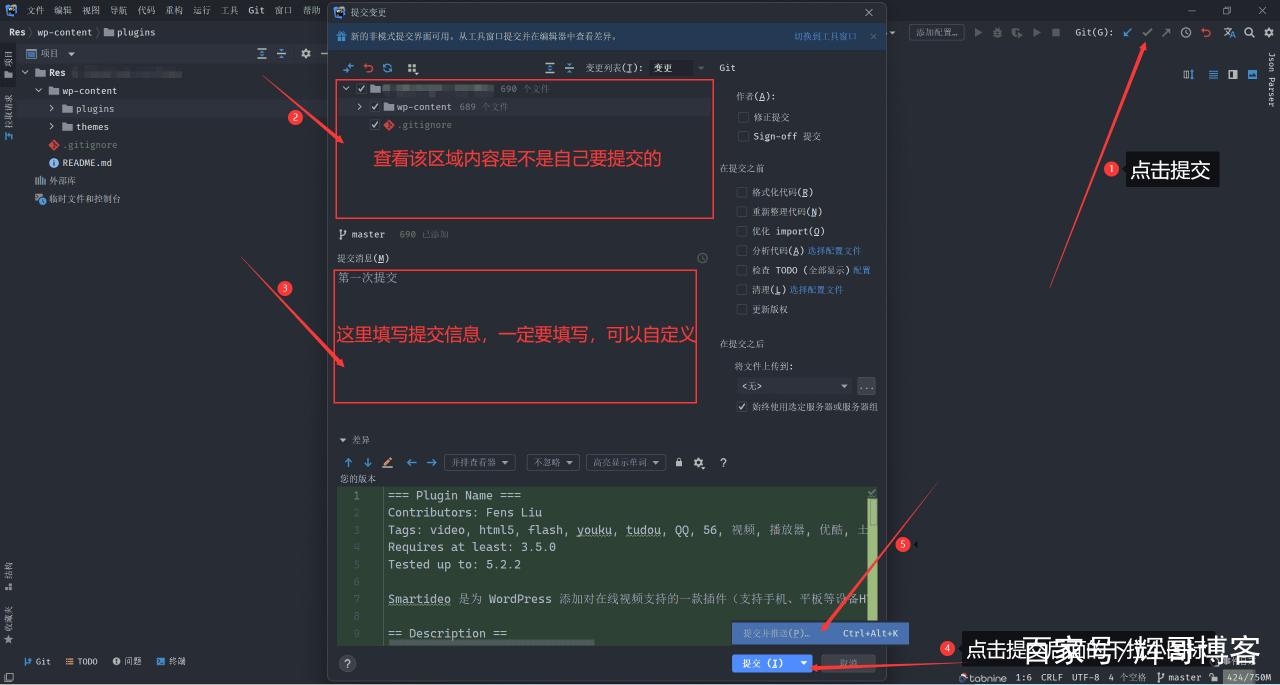The image size is (1280, 685).
Task: Open commit message history clock icon
Action: coord(702,258)
